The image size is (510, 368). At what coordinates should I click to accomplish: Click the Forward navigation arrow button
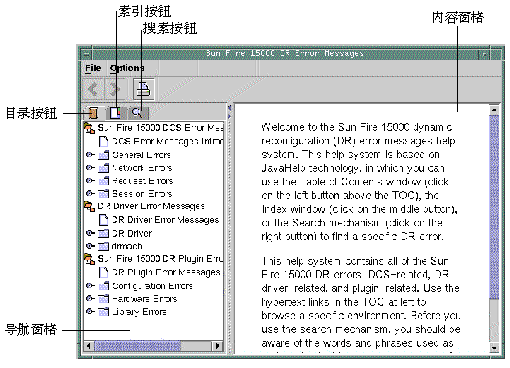click(115, 89)
